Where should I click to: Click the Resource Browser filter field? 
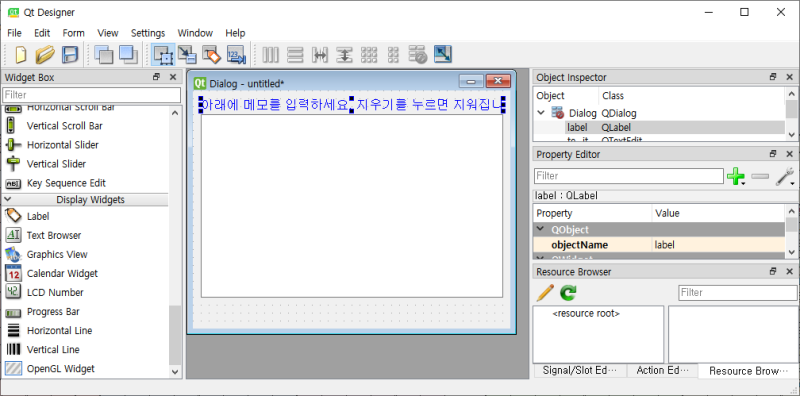(738, 293)
